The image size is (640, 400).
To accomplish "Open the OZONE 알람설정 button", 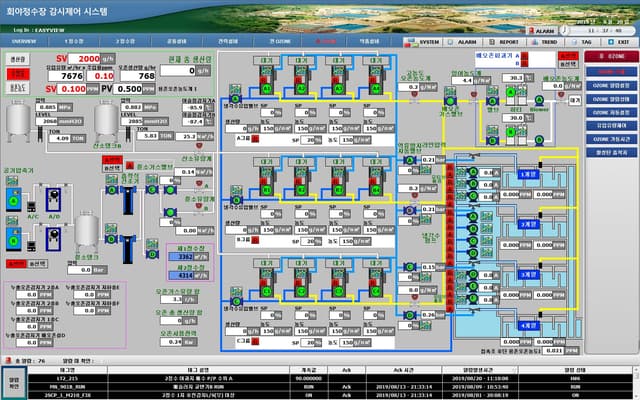I will pyautogui.click(x=611, y=86).
